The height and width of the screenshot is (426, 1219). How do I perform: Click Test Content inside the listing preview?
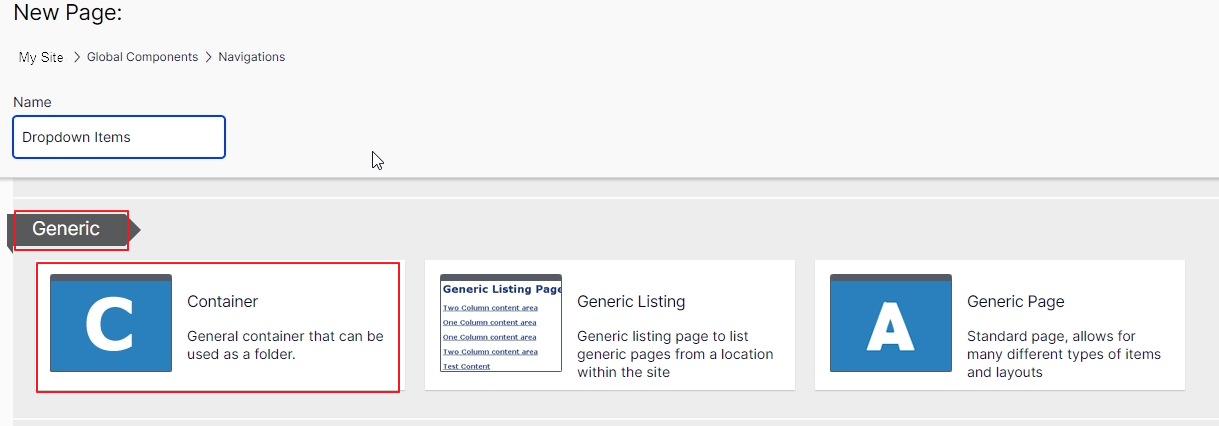[x=467, y=367]
